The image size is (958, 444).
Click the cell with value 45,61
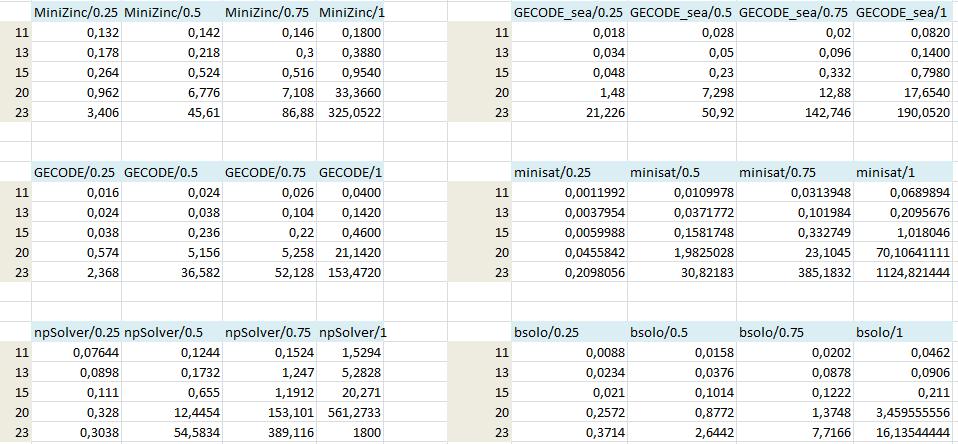coord(172,112)
